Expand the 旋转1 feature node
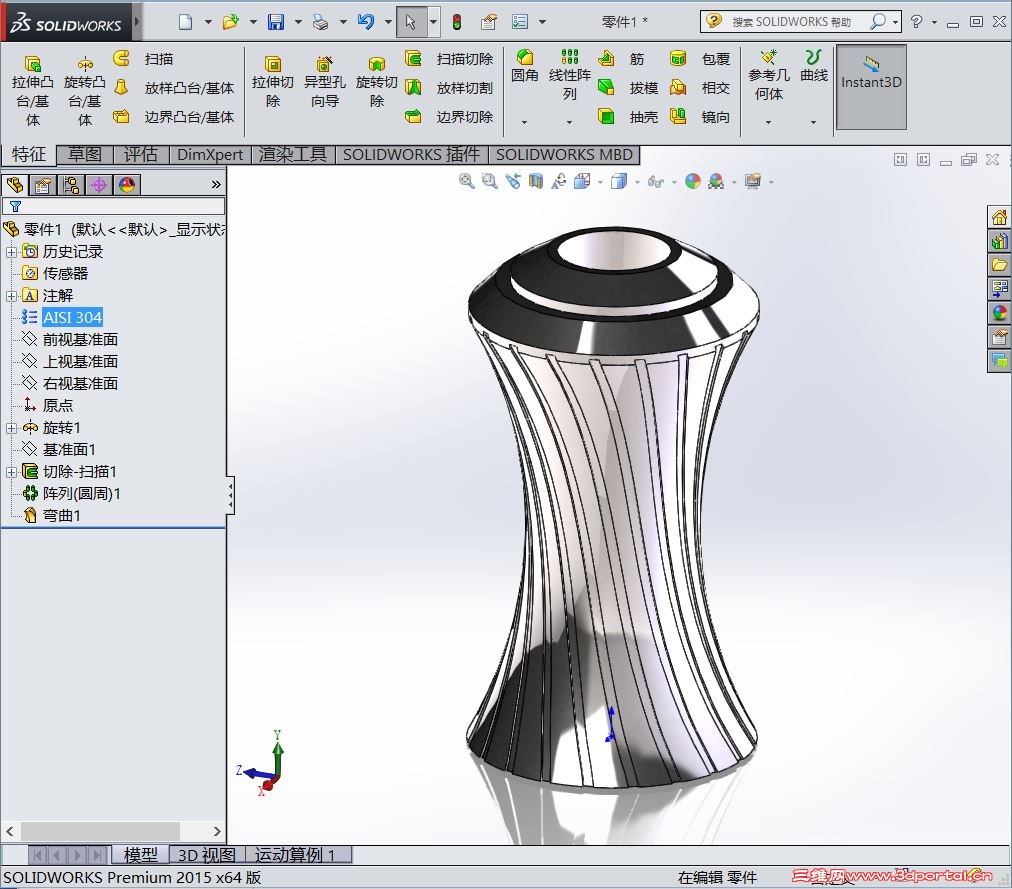Image resolution: width=1012 pixels, height=889 pixels. [x=11, y=428]
